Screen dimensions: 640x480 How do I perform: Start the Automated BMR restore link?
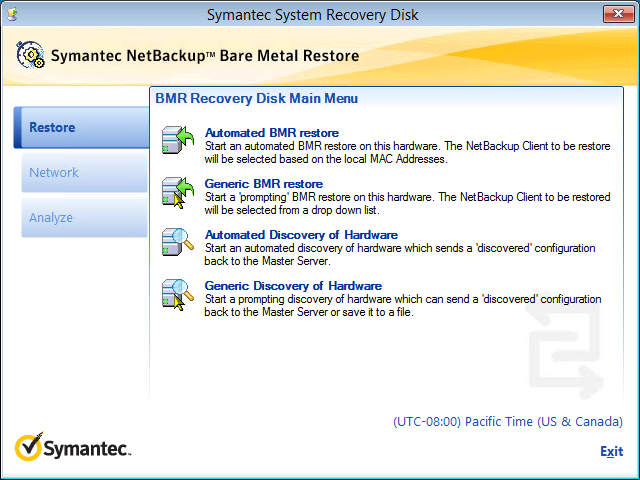click(272, 133)
